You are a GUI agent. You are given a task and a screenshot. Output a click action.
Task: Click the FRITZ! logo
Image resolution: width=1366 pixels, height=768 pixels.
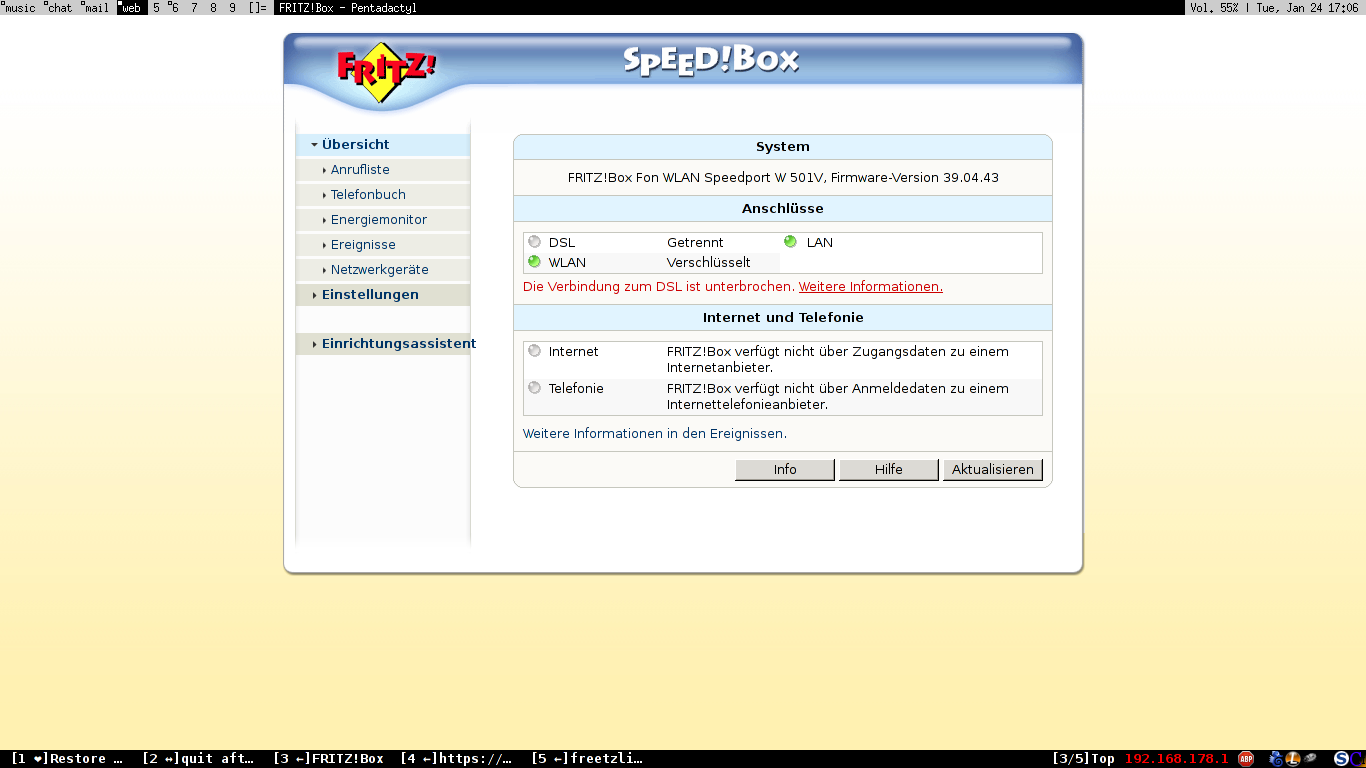click(x=387, y=71)
